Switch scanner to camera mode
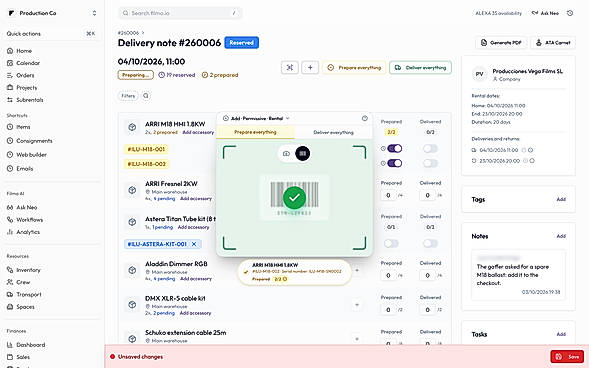 click(x=286, y=154)
